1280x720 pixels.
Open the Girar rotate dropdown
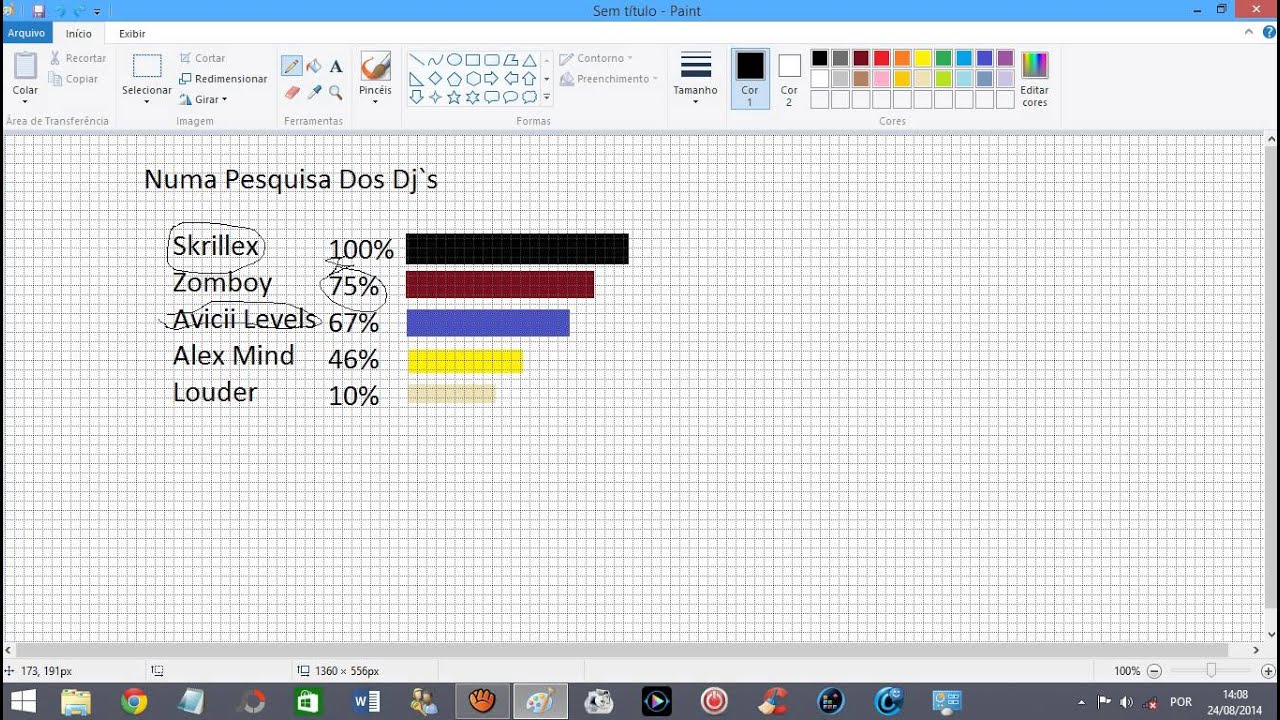[x=203, y=99]
